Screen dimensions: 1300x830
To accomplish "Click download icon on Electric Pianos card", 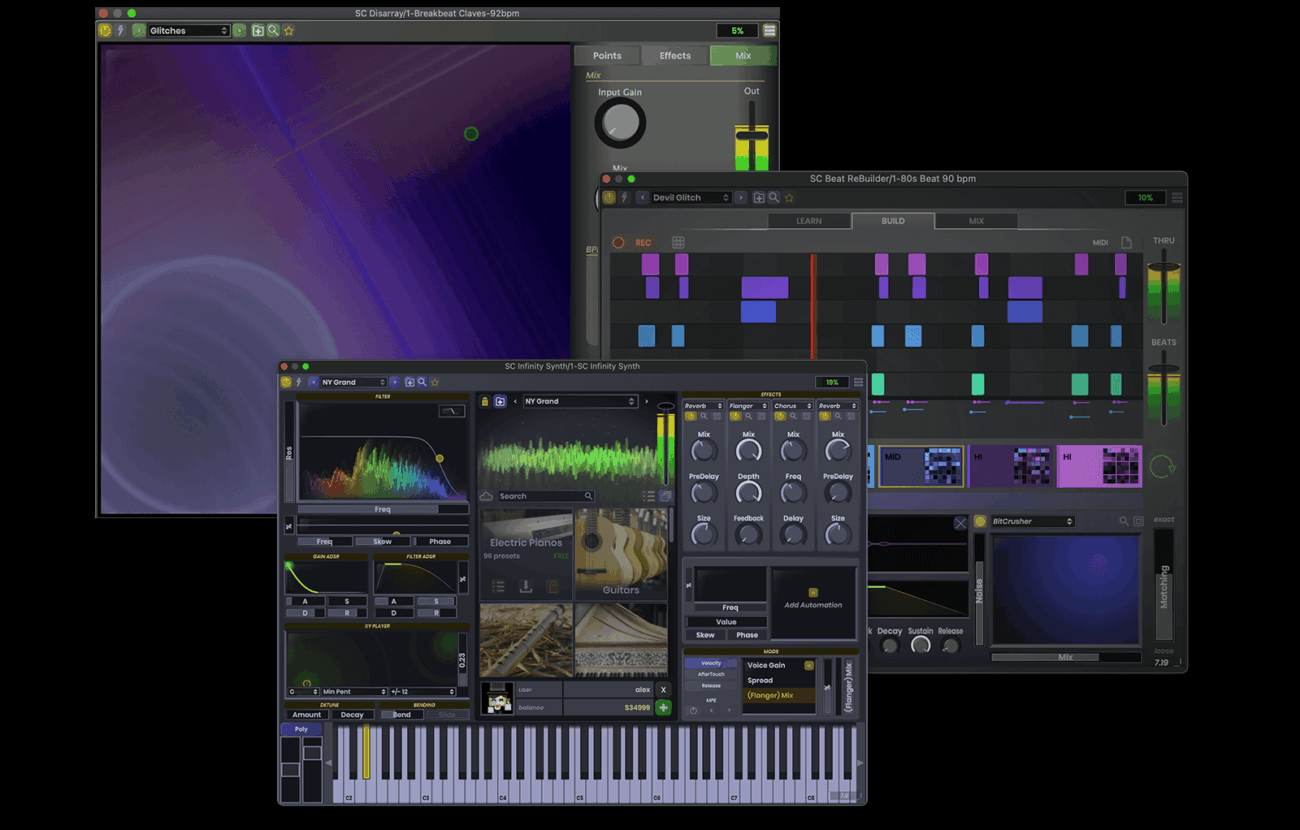I will tap(525, 587).
